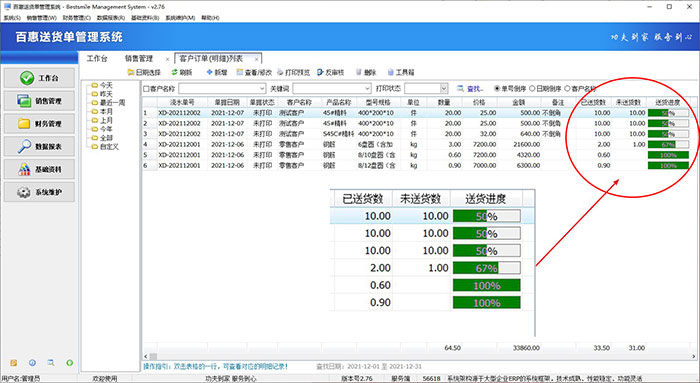Open 数据报表 magnifier sidebar button

[x=39, y=146]
